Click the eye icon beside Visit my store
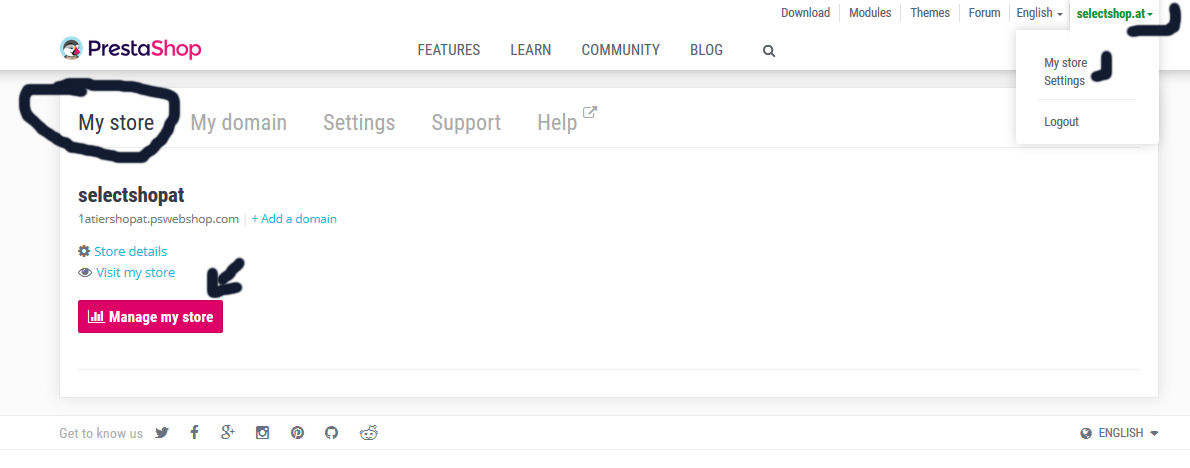The image size is (1190, 468). (x=85, y=272)
